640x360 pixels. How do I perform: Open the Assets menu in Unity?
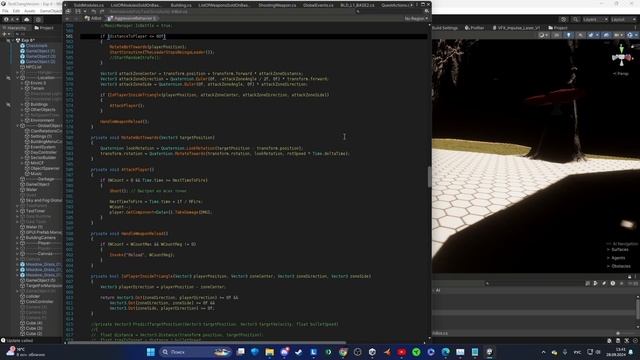30,11
